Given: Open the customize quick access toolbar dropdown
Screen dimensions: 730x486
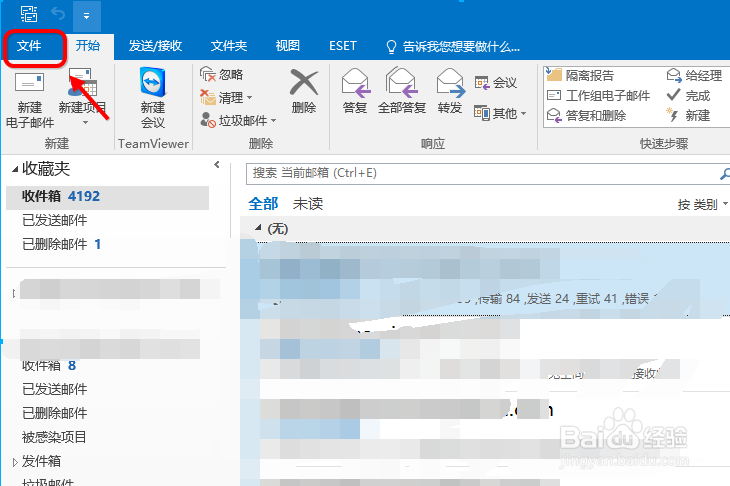Looking at the screenshot, I should click(87, 16).
